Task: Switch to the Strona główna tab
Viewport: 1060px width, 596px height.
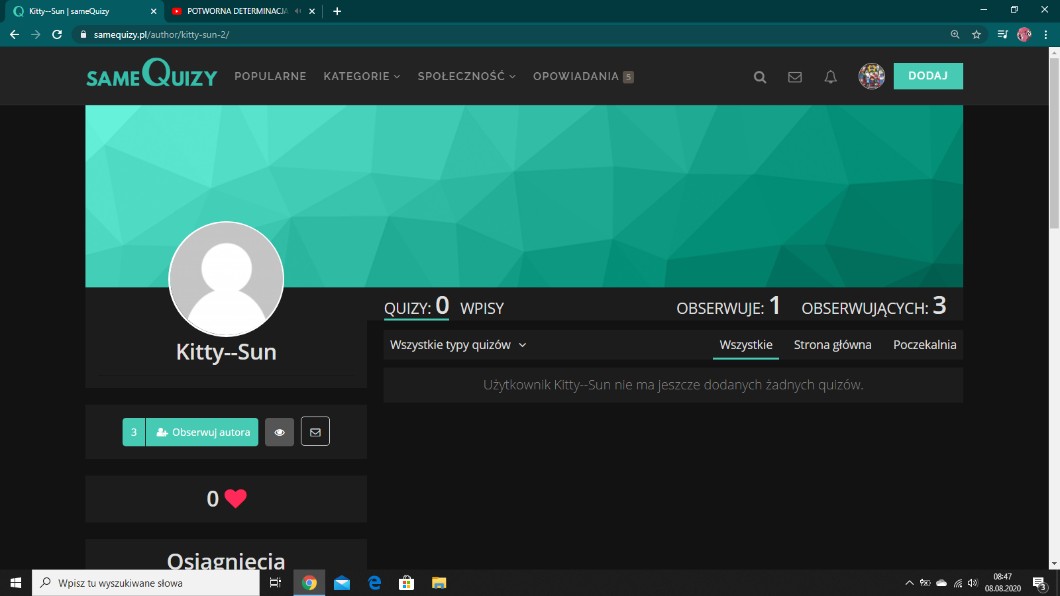Action: coord(832,345)
